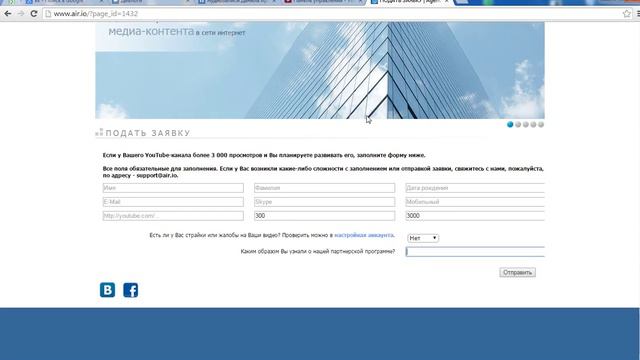The image size is (640, 360).
Task: Click the Мобильный phone input field
Action: click(475, 202)
